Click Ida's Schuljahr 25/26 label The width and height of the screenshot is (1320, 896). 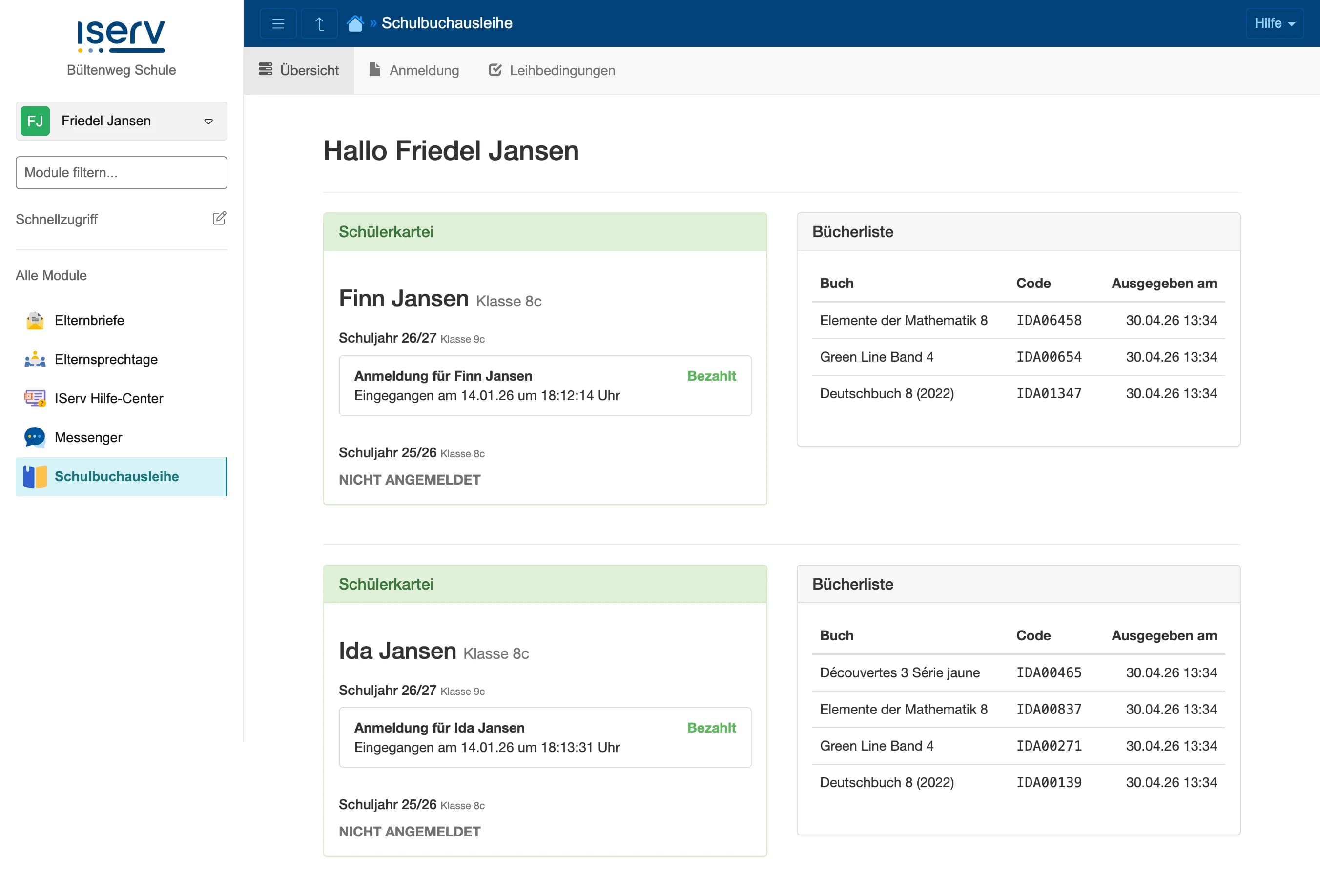pos(388,805)
